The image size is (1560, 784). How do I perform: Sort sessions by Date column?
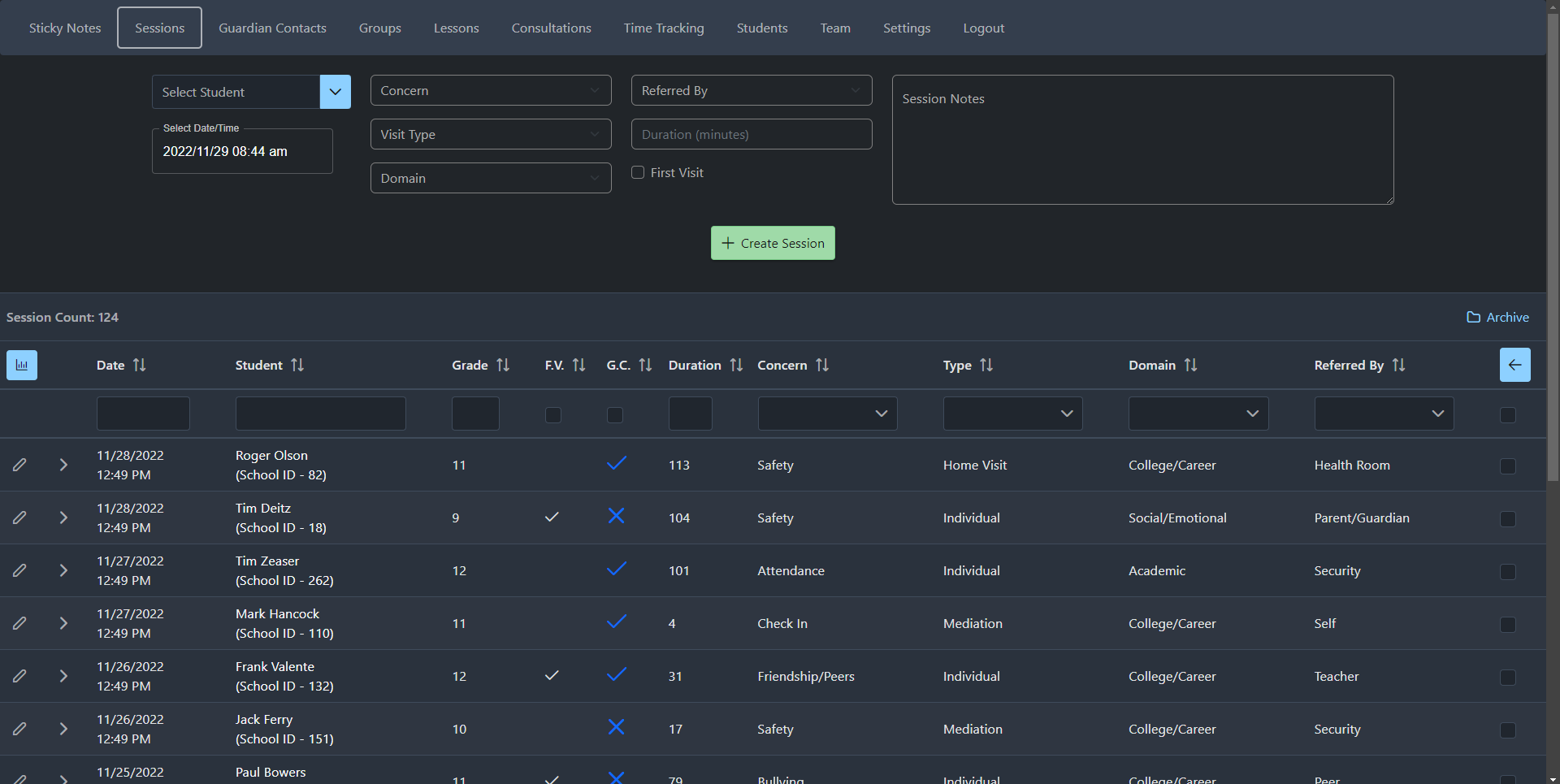(139, 365)
